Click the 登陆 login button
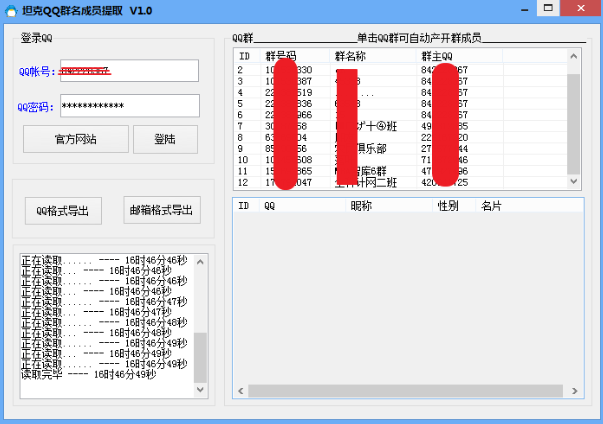 coord(165,139)
